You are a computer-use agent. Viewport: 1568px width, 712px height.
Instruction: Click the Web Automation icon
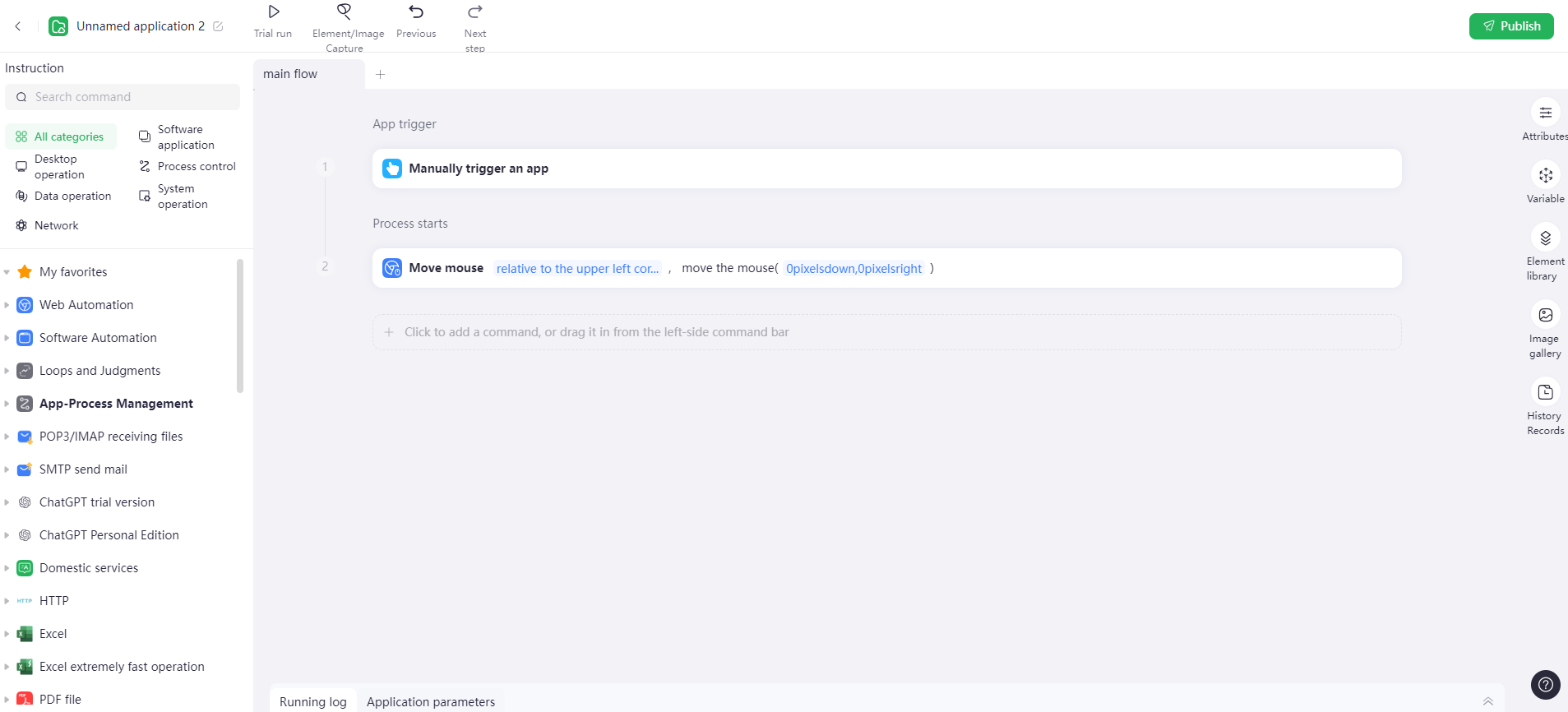(25, 305)
